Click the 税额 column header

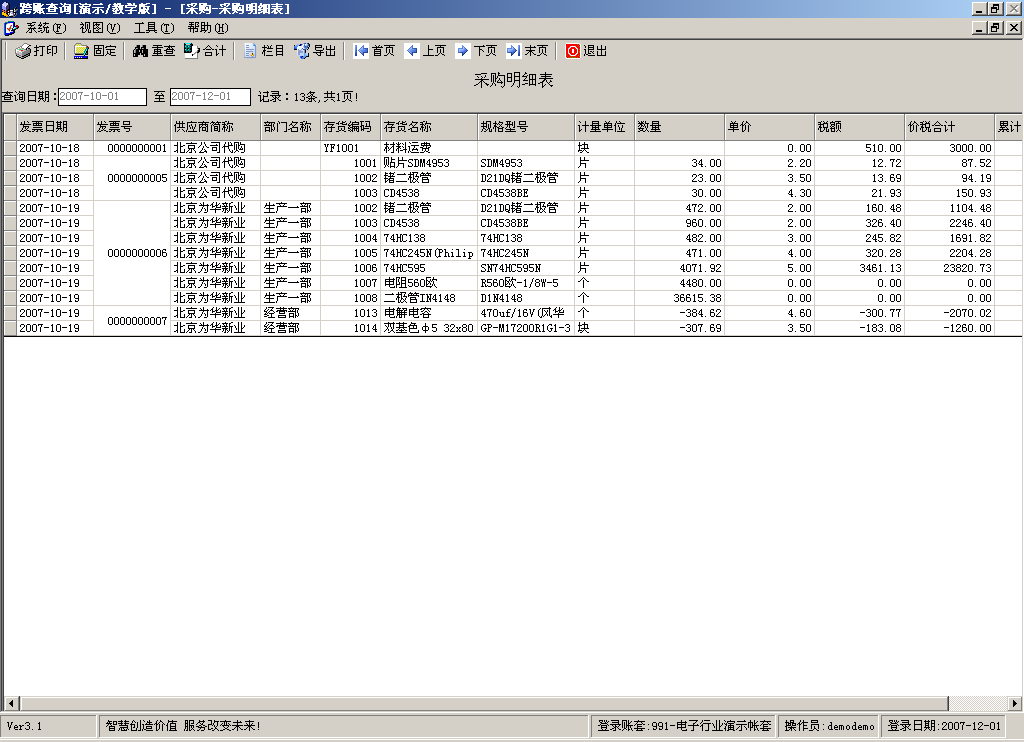(859, 127)
